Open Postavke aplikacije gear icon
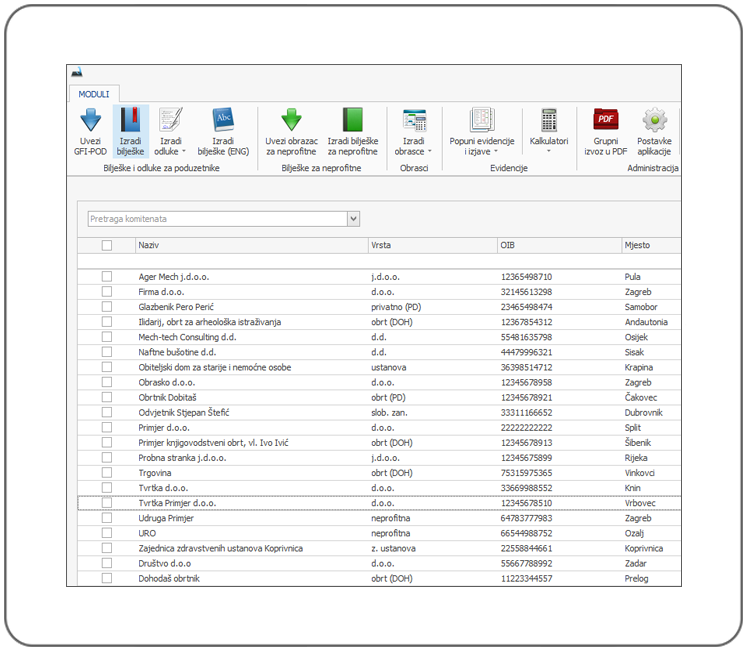This screenshot has height=650, width=750. click(x=654, y=121)
